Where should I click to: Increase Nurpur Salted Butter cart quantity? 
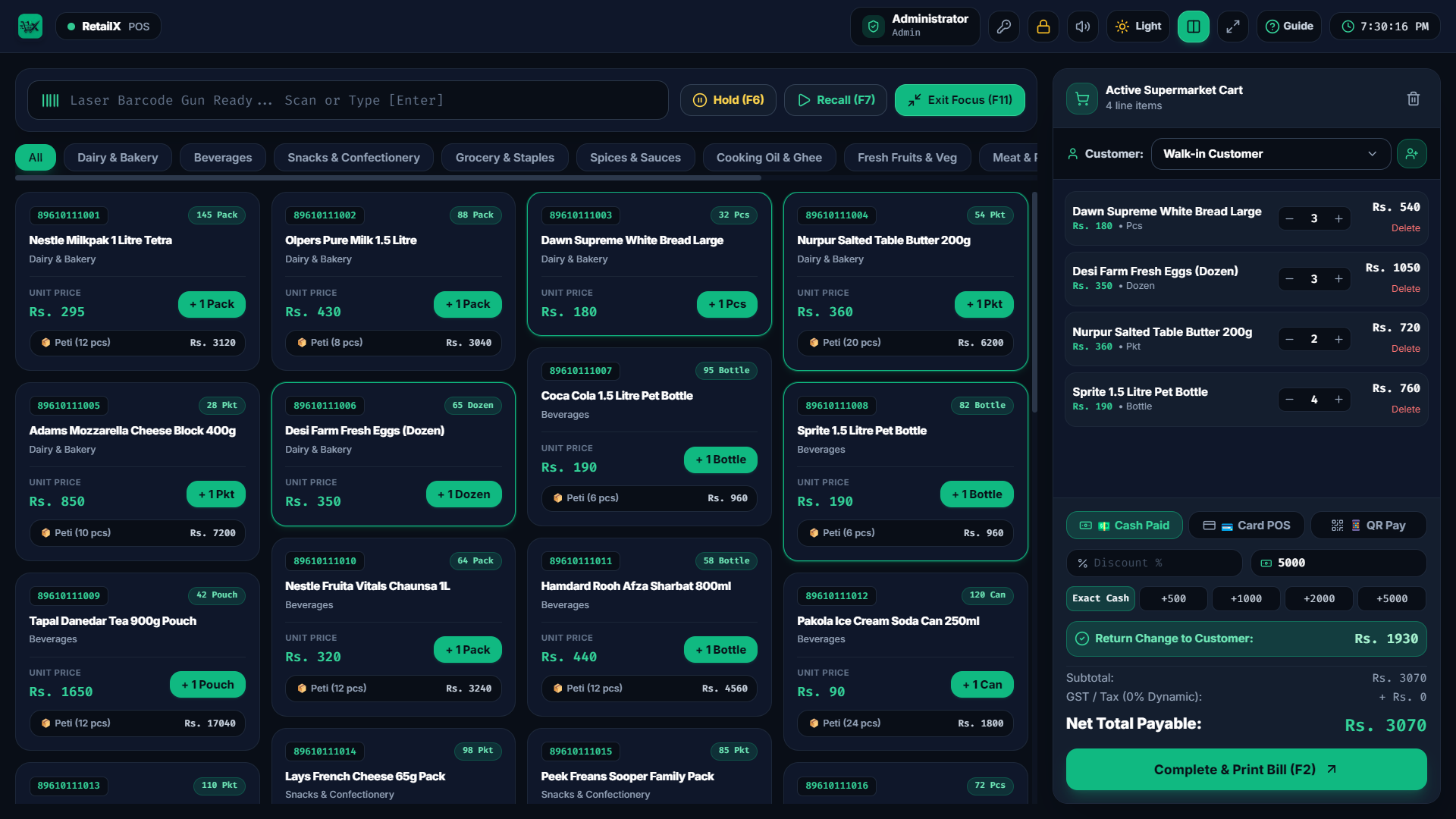click(x=1339, y=340)
